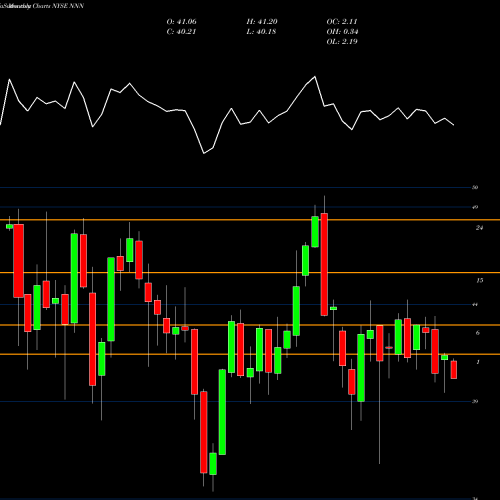Select the open price 'O: 41.06'
This screenshot has height=500, width=500.
(182, 22)
